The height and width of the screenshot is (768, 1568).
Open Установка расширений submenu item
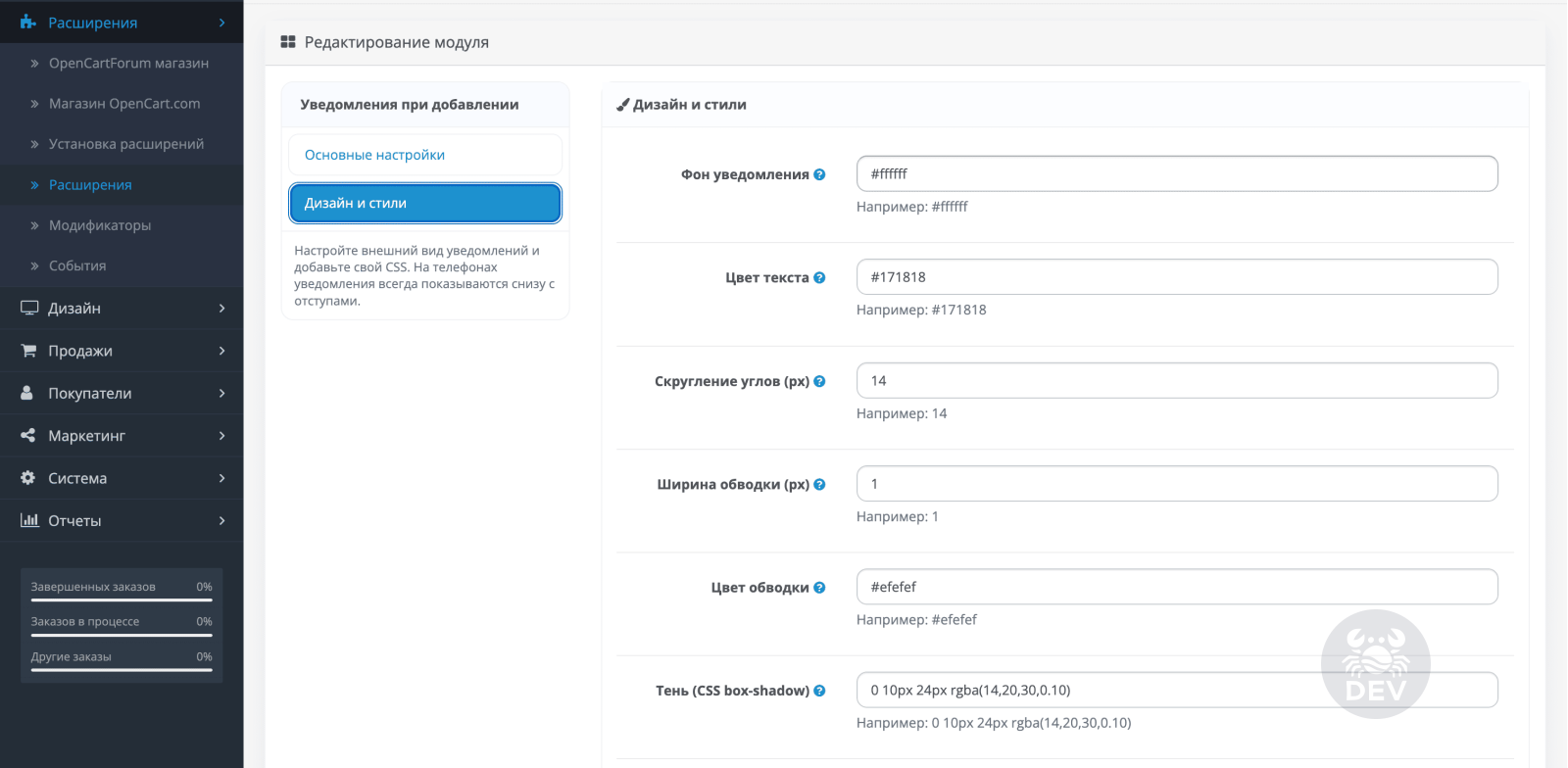(122, 144)
